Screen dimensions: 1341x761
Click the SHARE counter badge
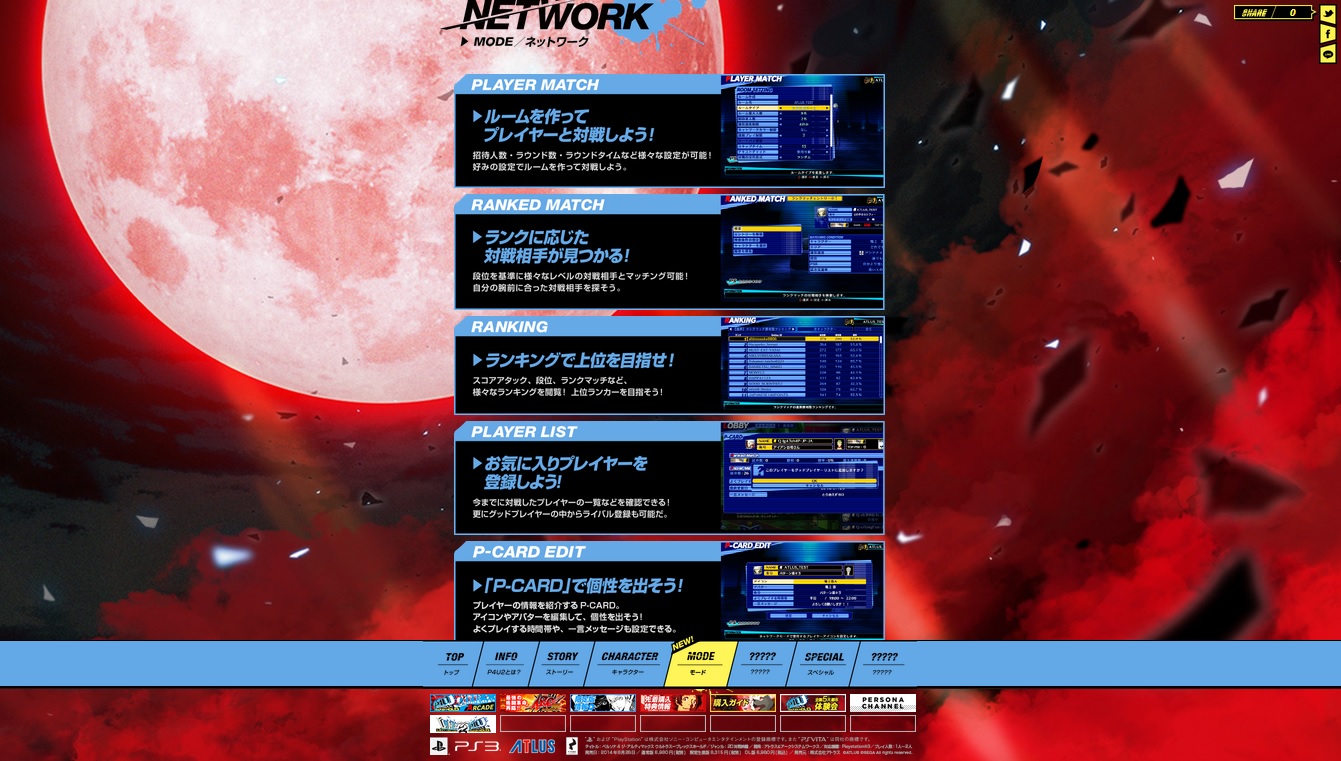point(1275,13)
